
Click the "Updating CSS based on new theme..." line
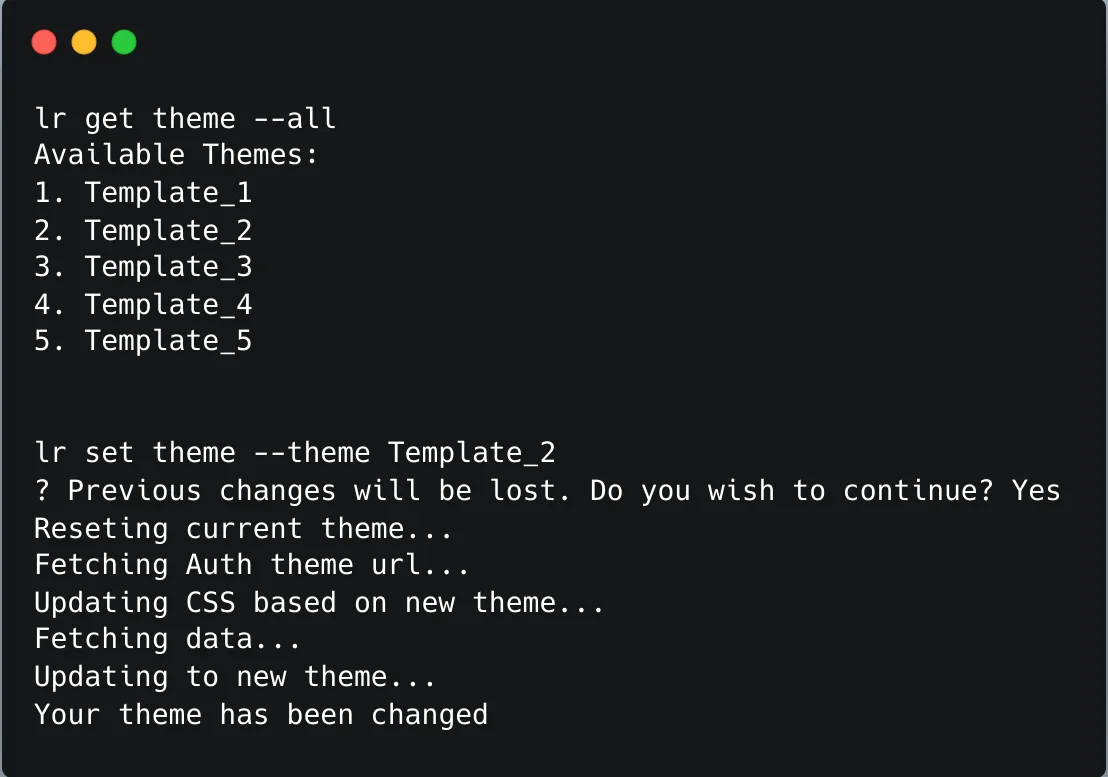tap(319, 603)
